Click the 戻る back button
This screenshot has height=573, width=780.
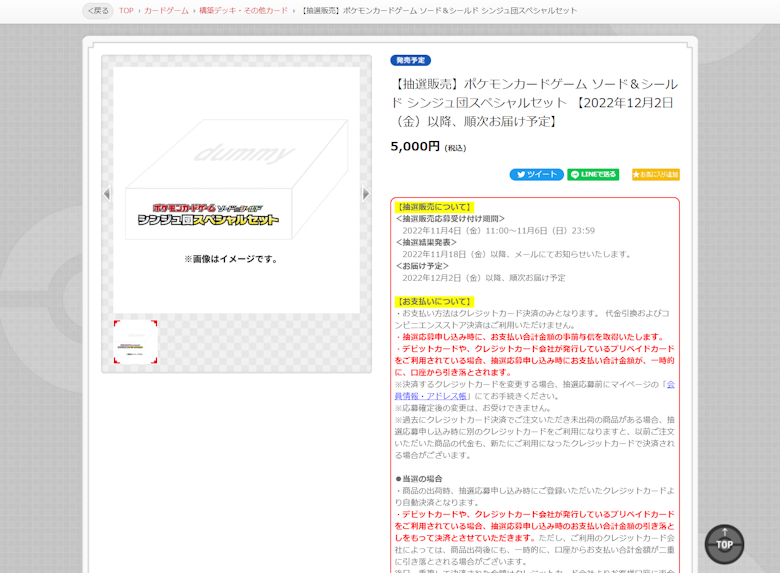pyautogui.click(x=98, y=10)
